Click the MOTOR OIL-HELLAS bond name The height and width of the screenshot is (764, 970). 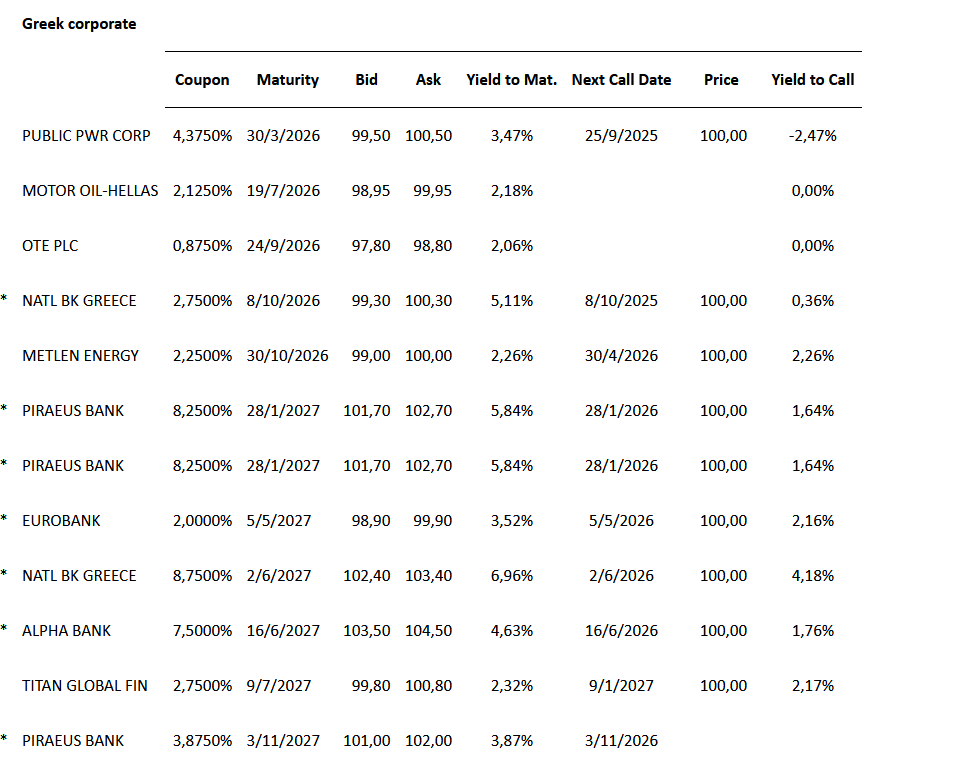pyautogui.click(x=90, y=191)
